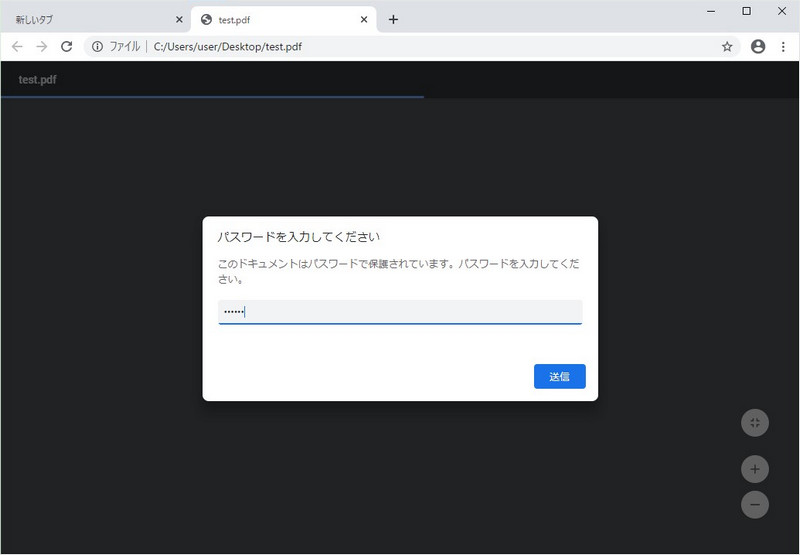Zoom in with the plus button
Screen dimensions: 800x555
coord(755,469)
